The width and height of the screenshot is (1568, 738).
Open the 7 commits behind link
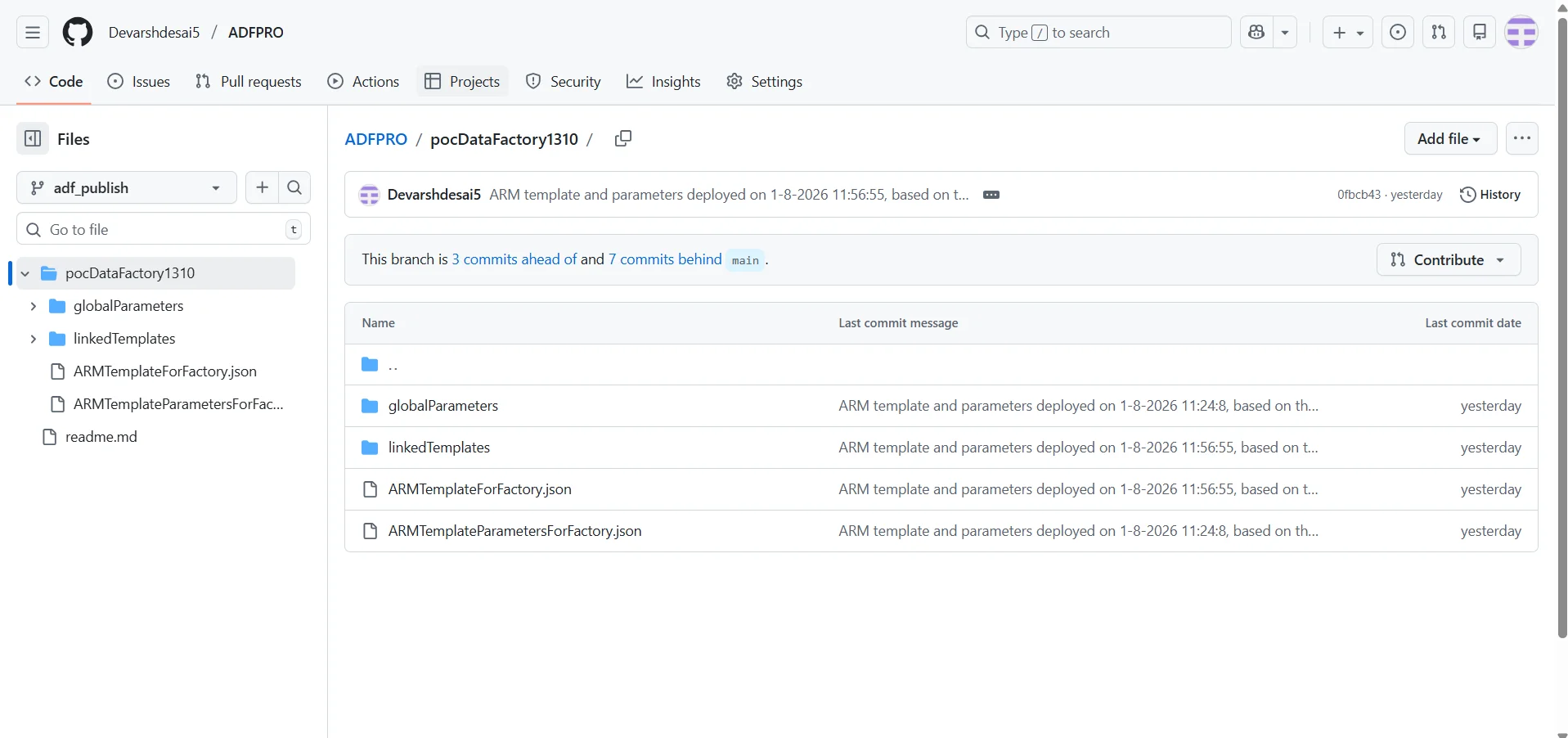[664, 259]
